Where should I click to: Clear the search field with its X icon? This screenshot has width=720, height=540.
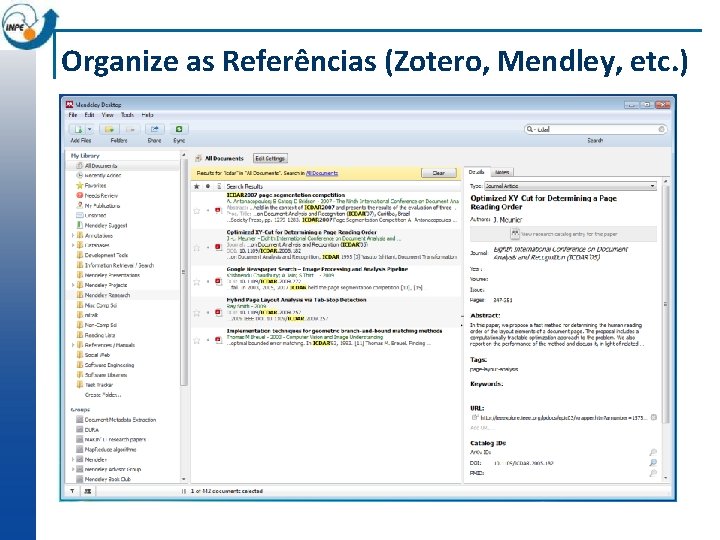coord(661,129)
